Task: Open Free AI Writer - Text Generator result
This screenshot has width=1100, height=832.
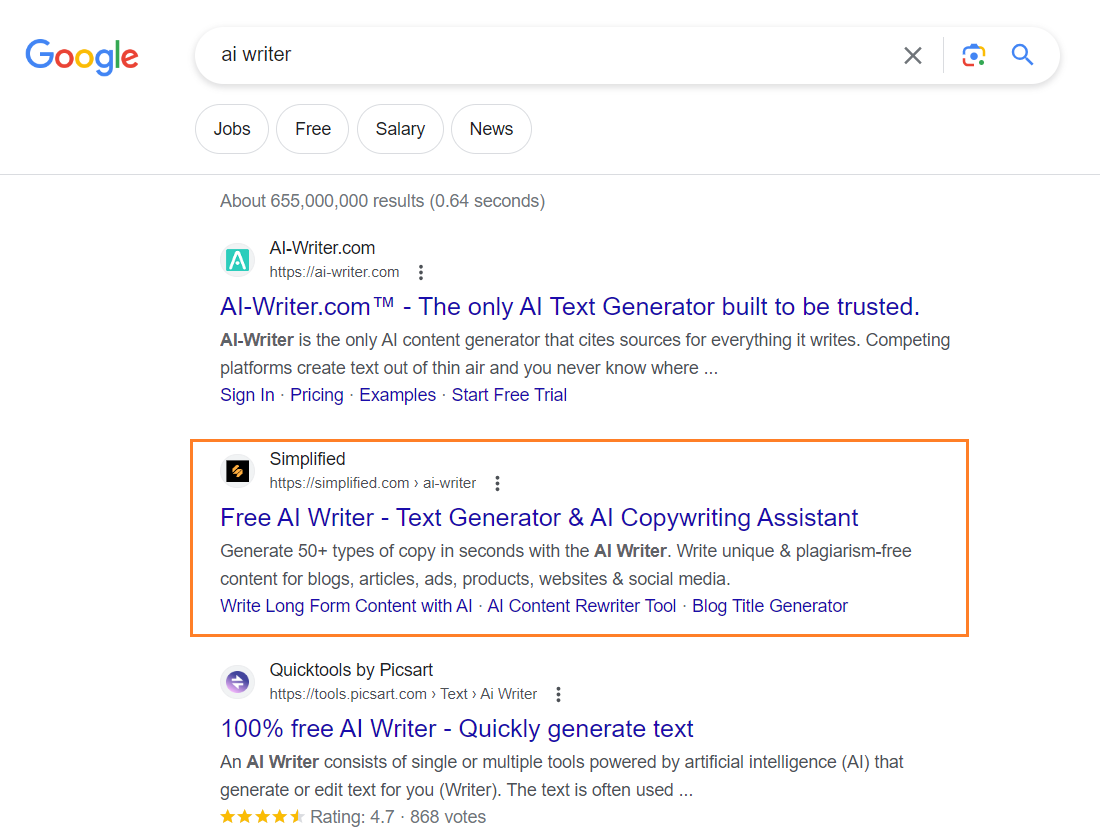Action: point(539,518)
